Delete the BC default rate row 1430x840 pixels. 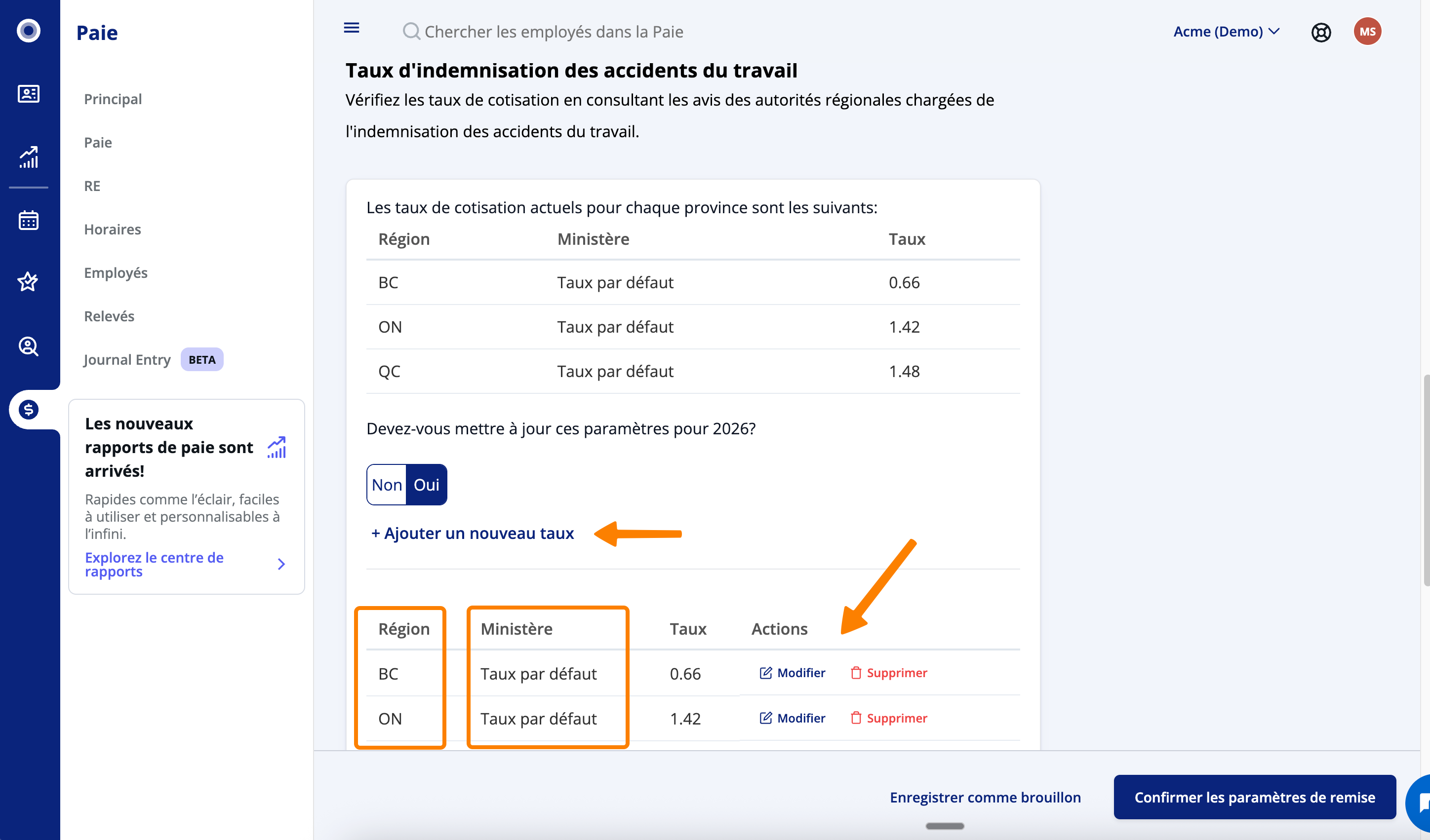pos(889,673)
